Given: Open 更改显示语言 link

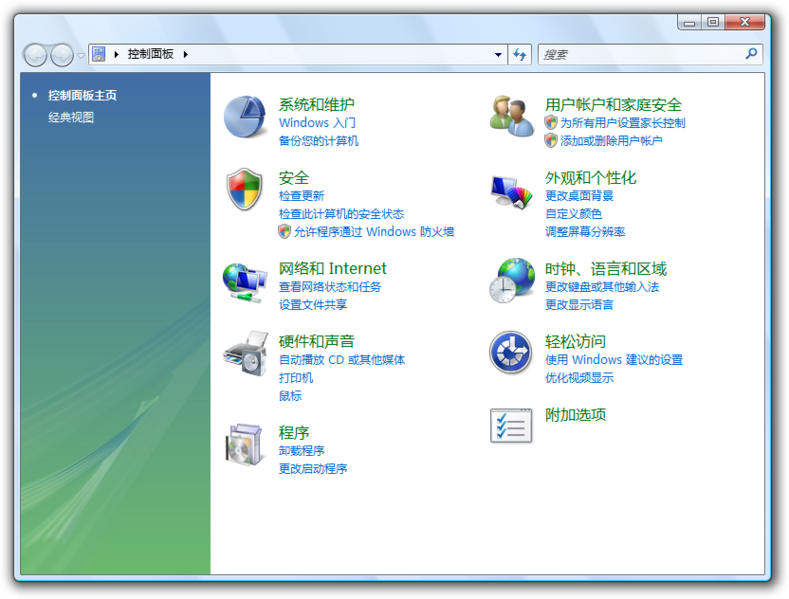Looking at the screenshot, I should (579, 305).
